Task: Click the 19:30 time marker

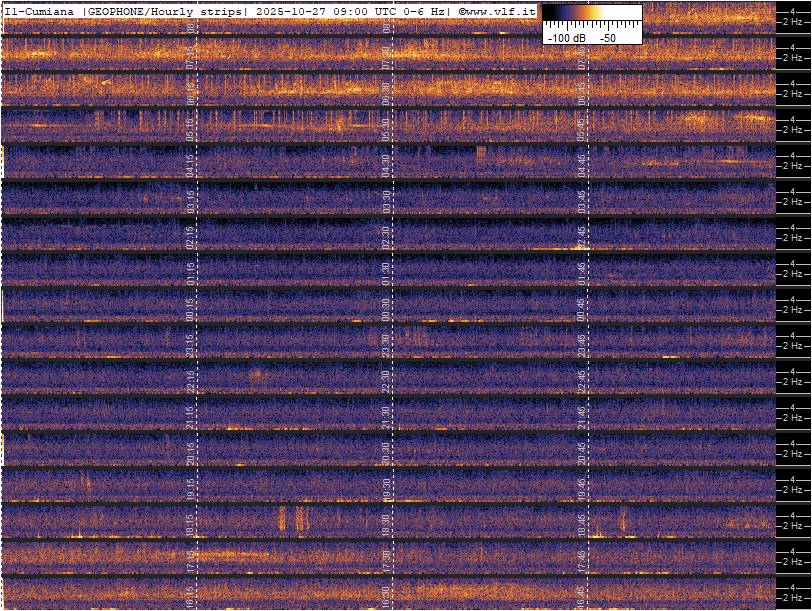Action: (x=386, y=489)
